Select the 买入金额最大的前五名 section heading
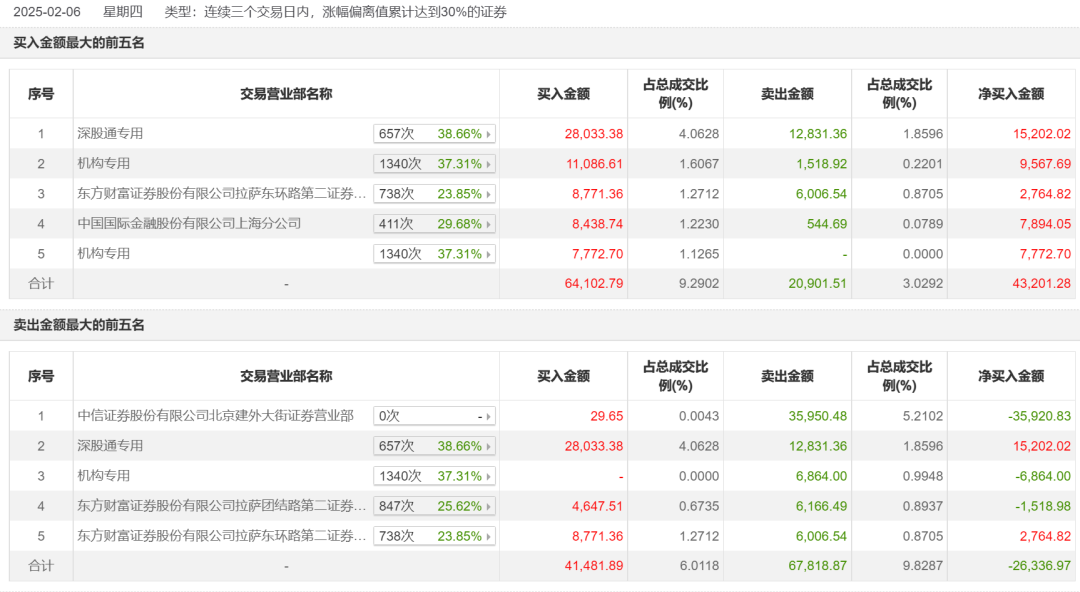1080x592 pixels. (x=79, y=43)
